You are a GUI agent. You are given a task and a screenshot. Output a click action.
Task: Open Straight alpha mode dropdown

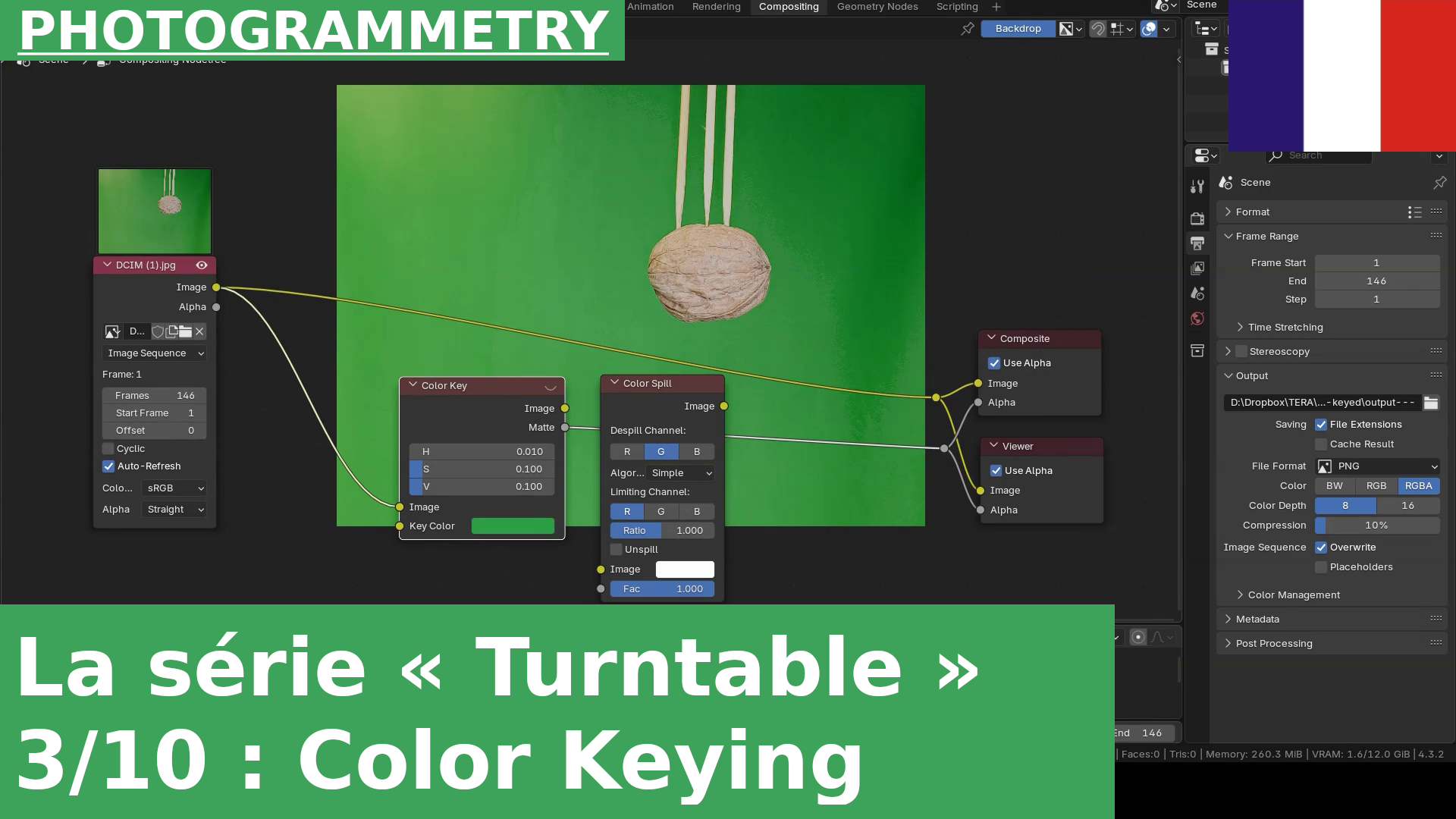pos(174,510)
